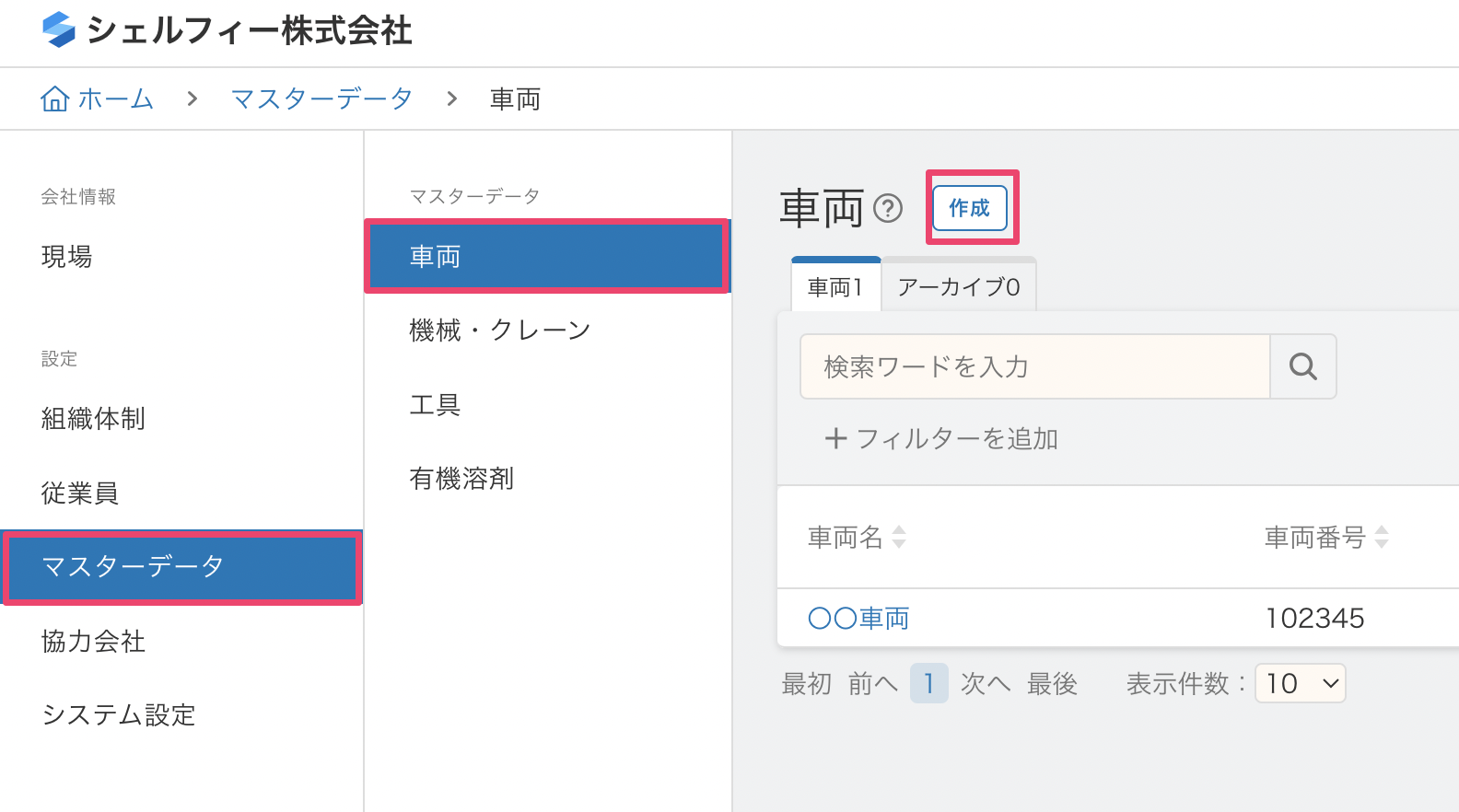Focus the 検索ワードを入力 search field

[1034, 366]
